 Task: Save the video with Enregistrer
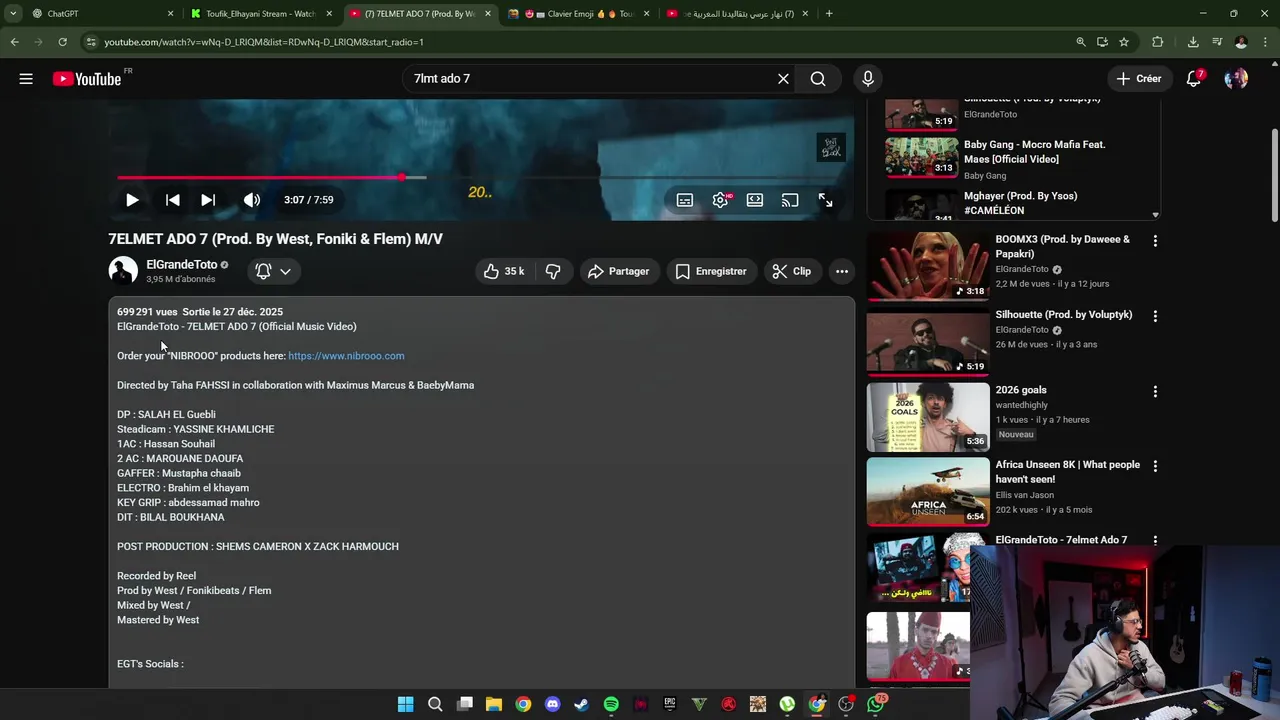tap(711, 271)
